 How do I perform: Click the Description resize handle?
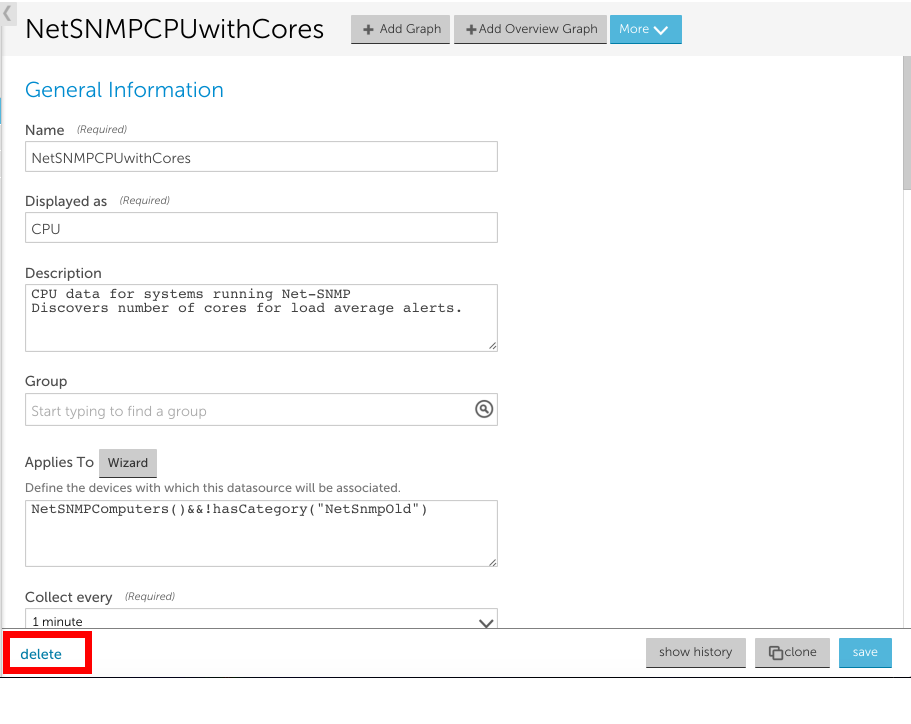(492, 346)
